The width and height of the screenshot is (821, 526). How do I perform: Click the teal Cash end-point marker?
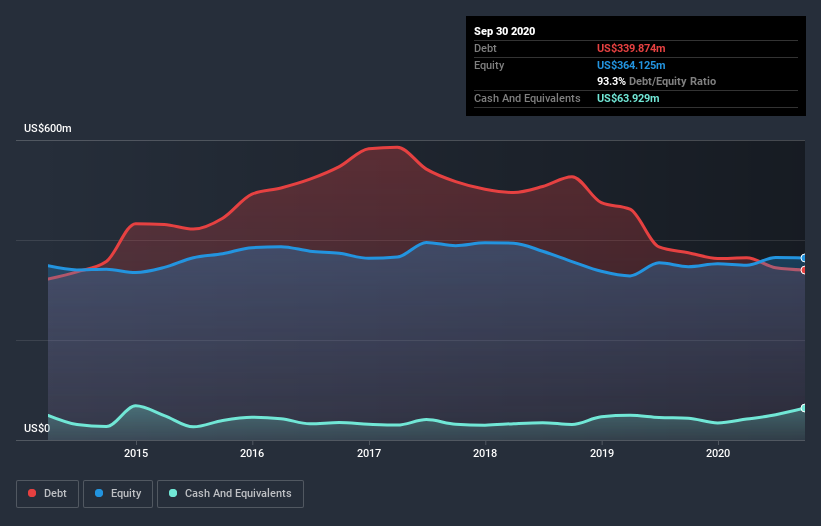(x=804, y=408)
